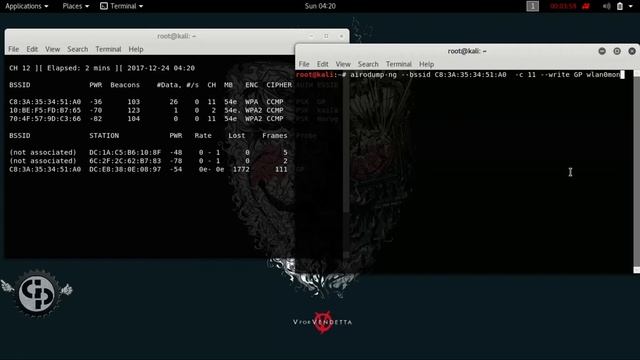The width and height of the screenshot is (640, 360).
Task: Click the CIPHER column header
Action: 279,85
